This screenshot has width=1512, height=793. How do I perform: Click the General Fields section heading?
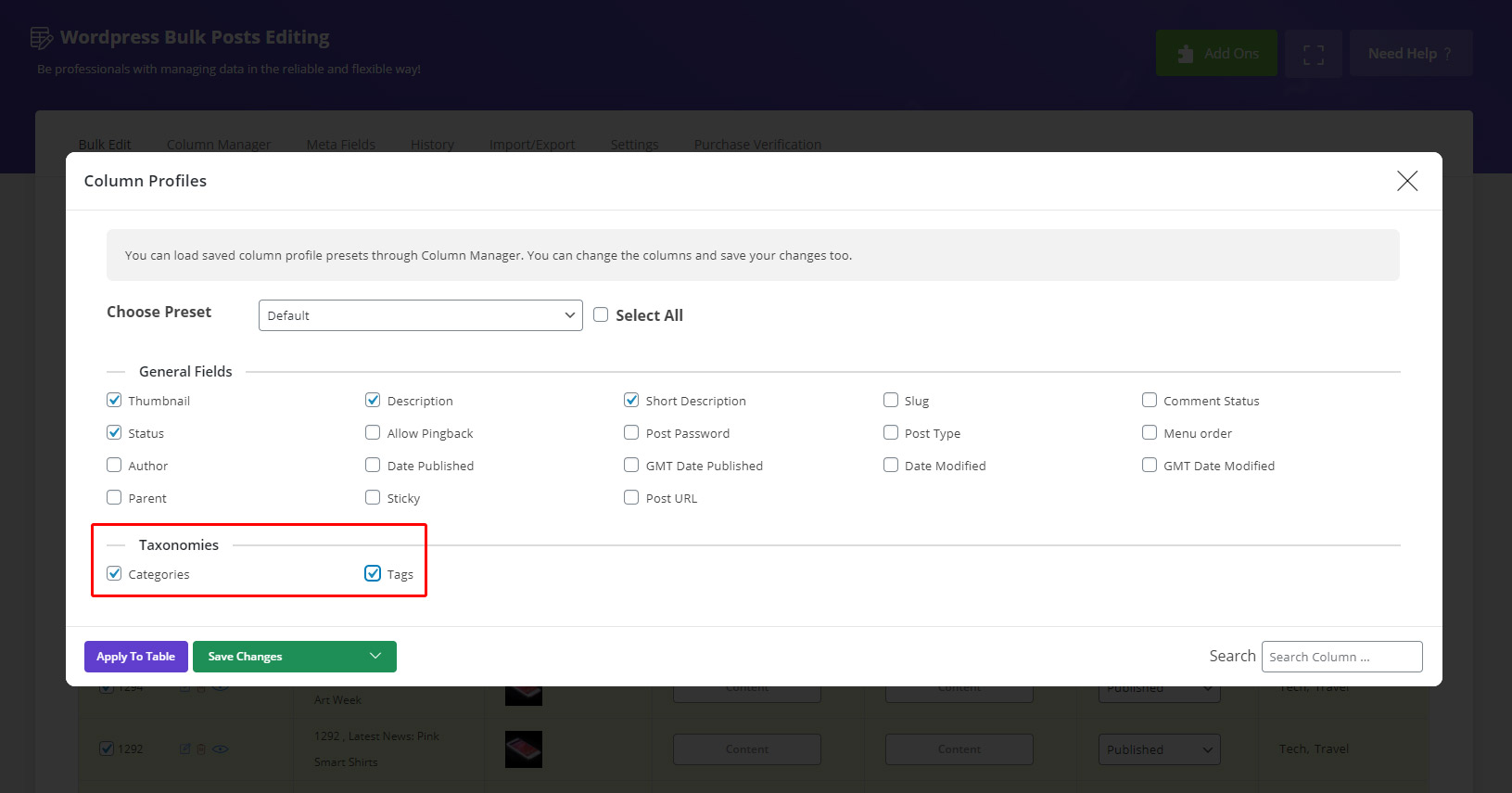[x=185, y=371]
